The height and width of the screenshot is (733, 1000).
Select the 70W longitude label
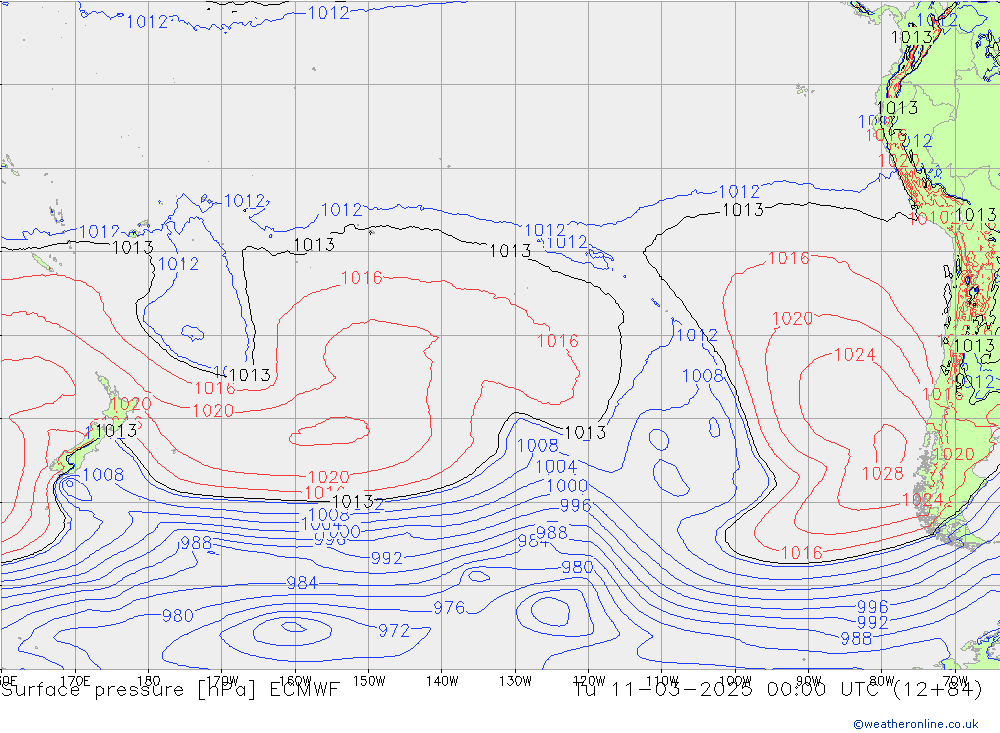[955, 681]
